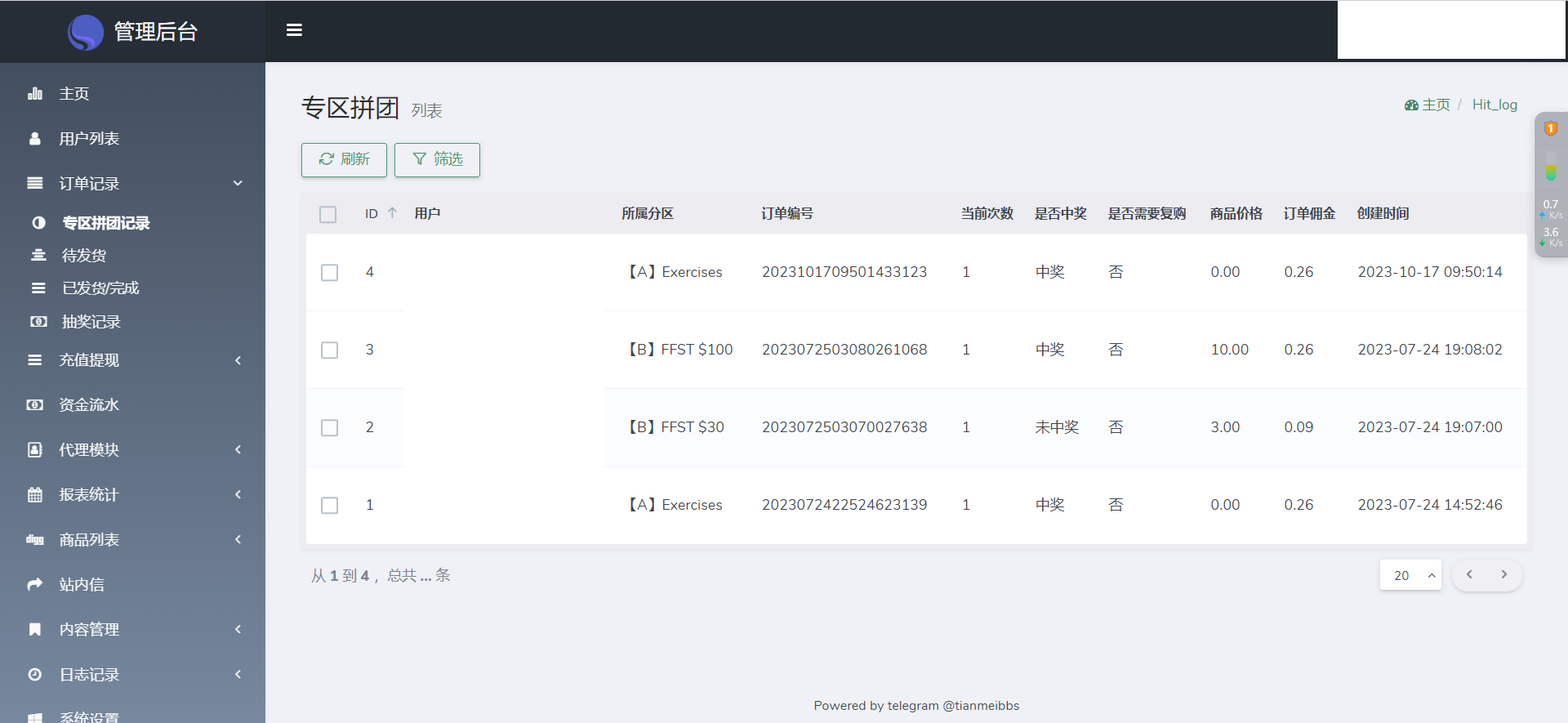Expand the 代理模块 chevron

pyautogui.click(x=238, y=450)
